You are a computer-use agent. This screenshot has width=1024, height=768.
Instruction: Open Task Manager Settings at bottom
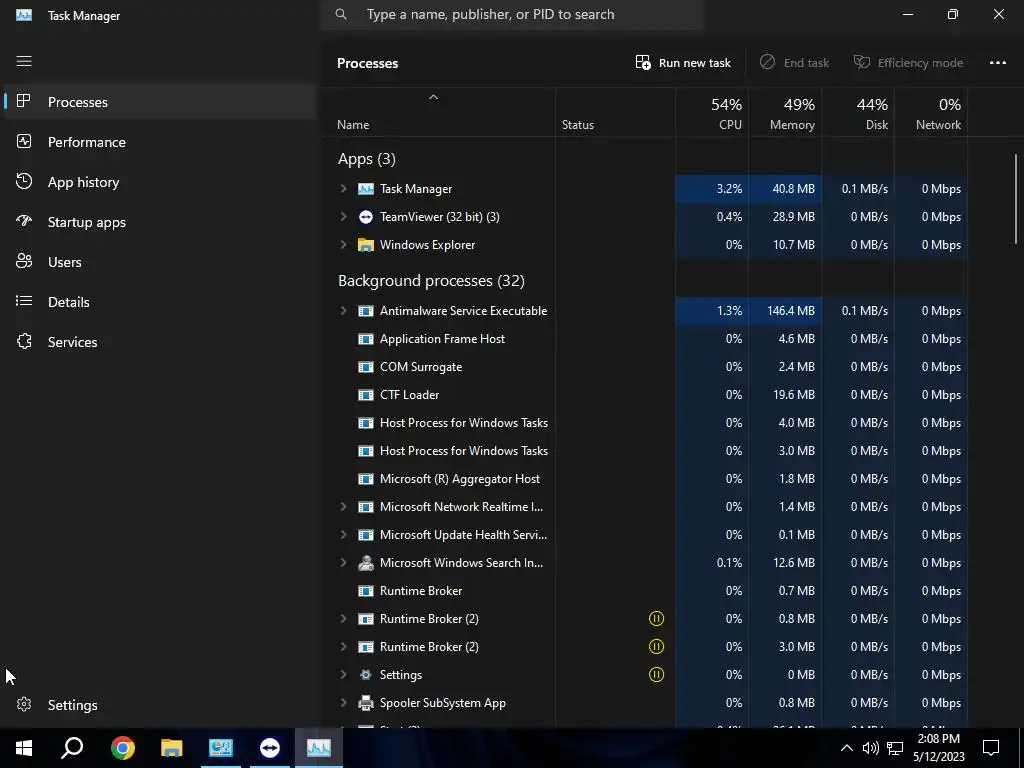pyautogui.click(x=159, y=705)
